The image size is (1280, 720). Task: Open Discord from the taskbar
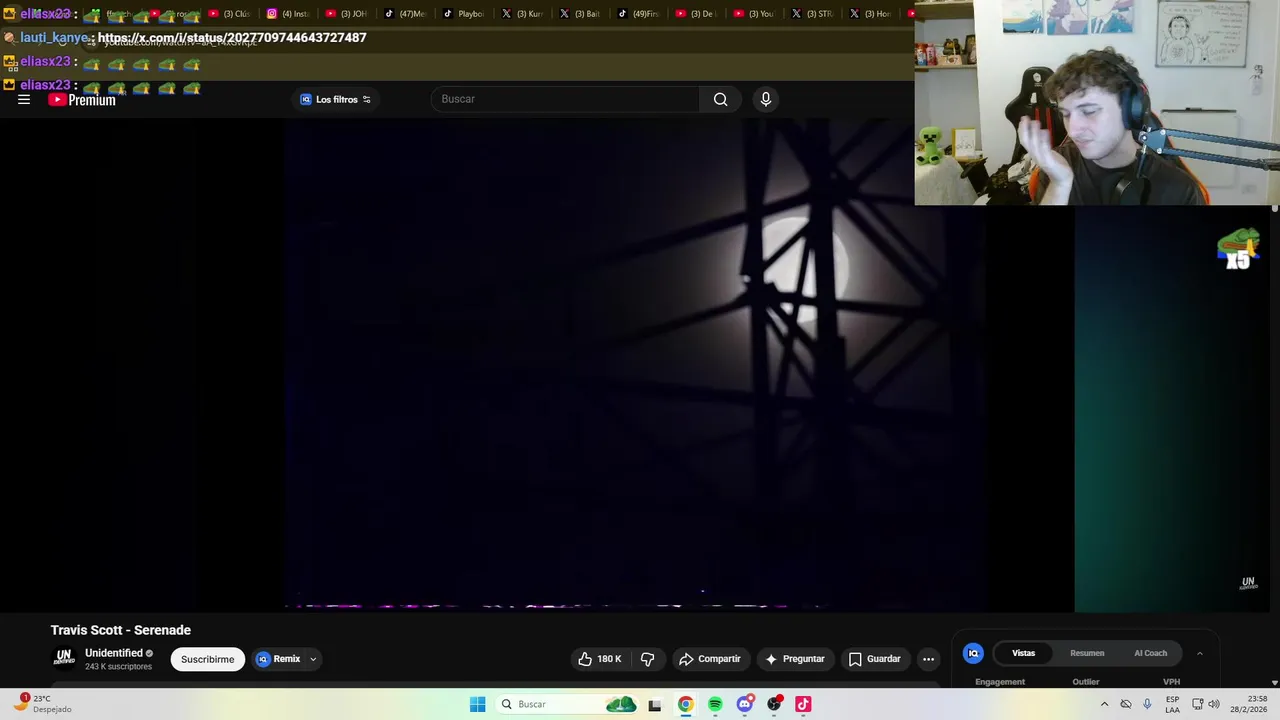tap(744, 704)
